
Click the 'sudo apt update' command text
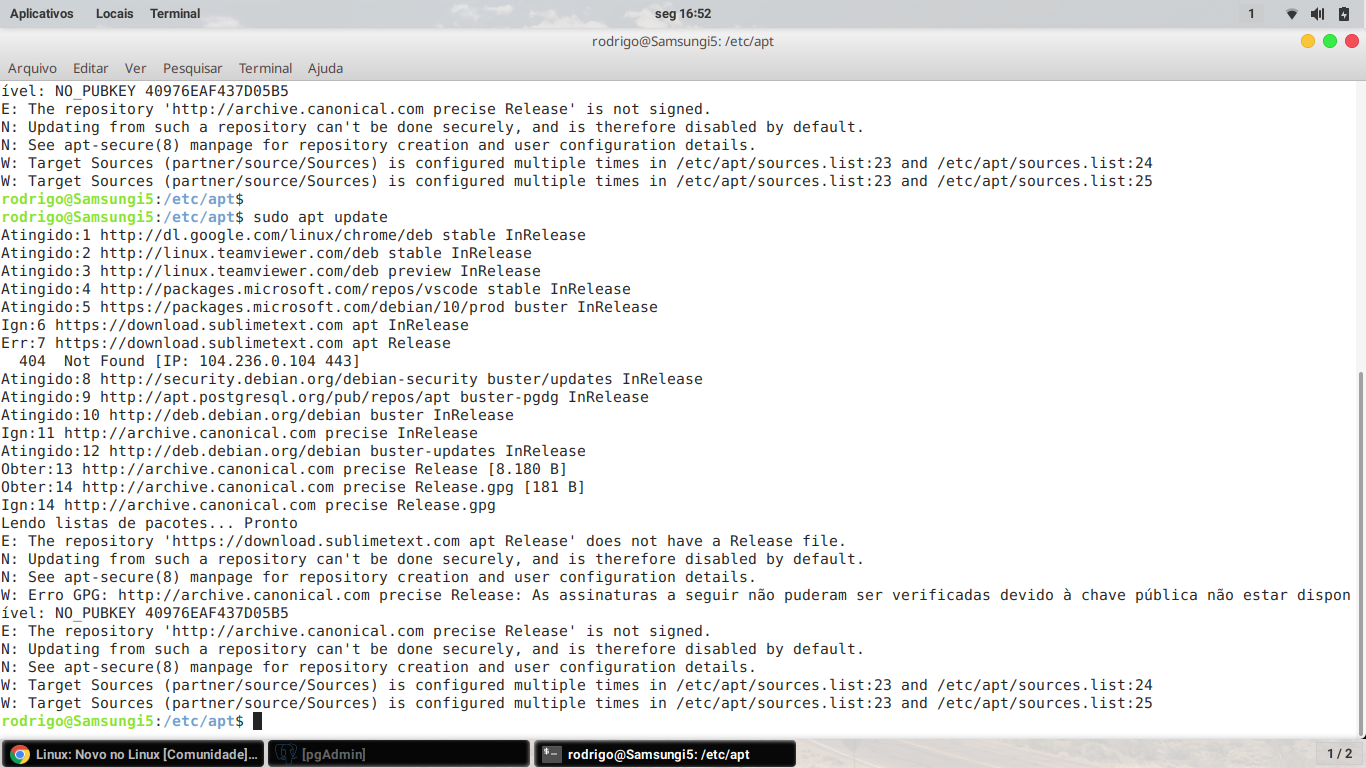[x=320, y=217]
